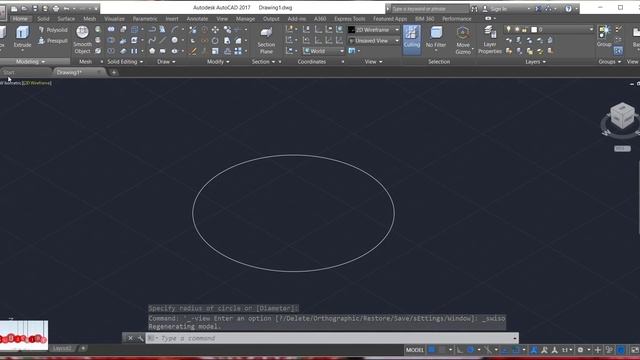Toggle the Culling selection option
This screenshot has height=360, width=640.
click(x=412, y=39)
